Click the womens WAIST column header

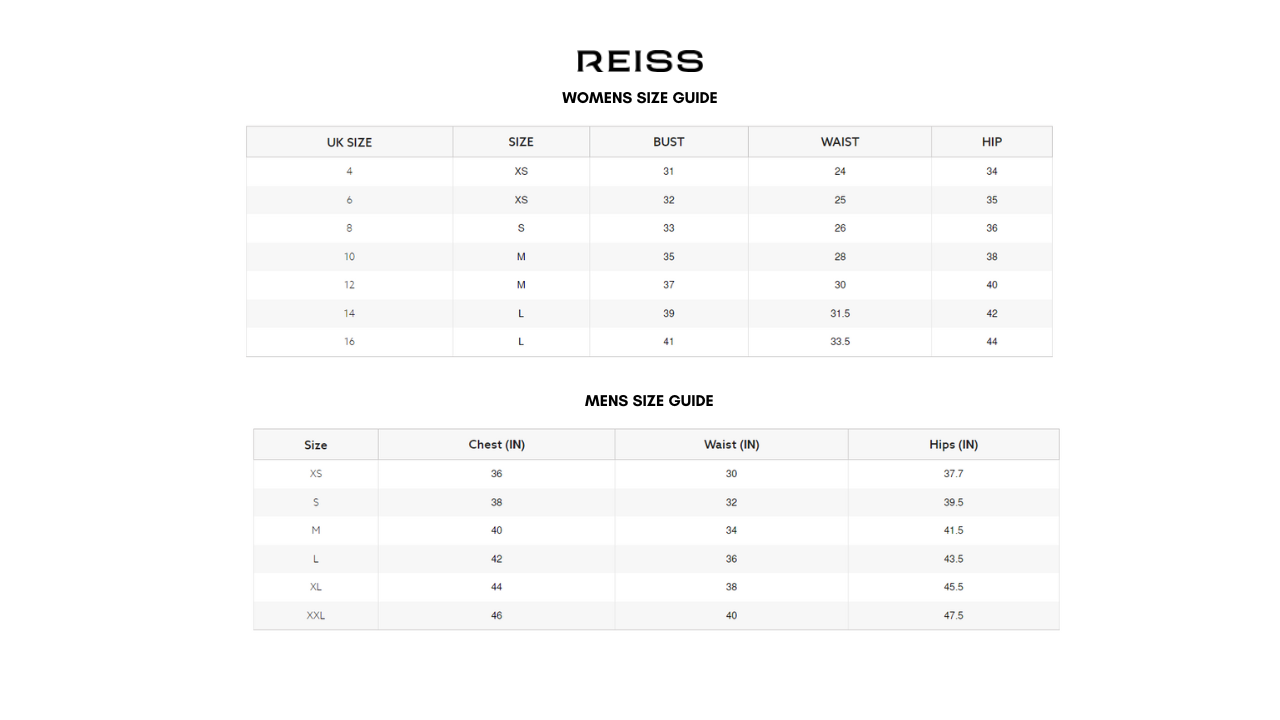click(x=840, y=142)
